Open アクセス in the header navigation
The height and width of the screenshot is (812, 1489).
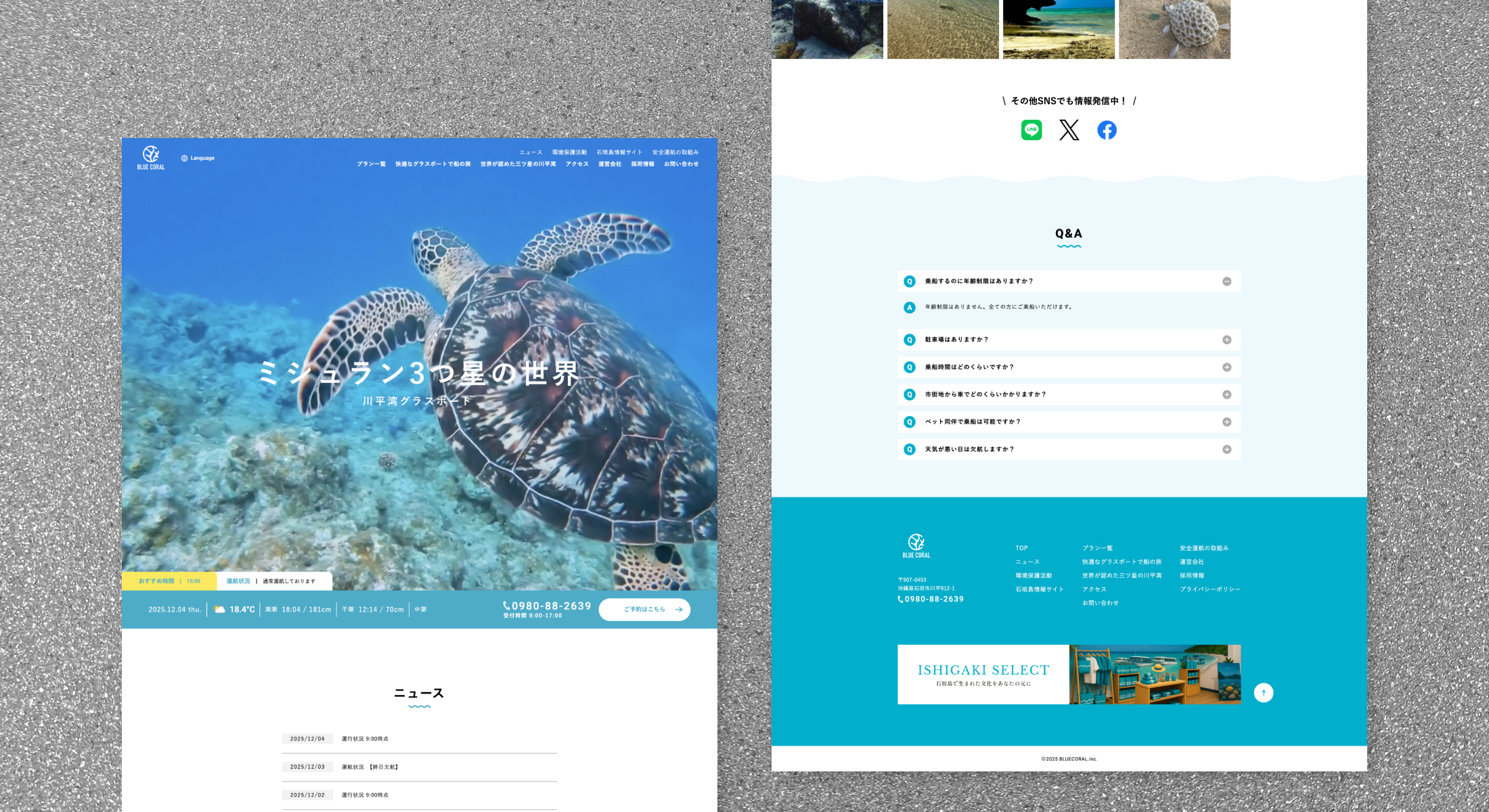[576, 163]
